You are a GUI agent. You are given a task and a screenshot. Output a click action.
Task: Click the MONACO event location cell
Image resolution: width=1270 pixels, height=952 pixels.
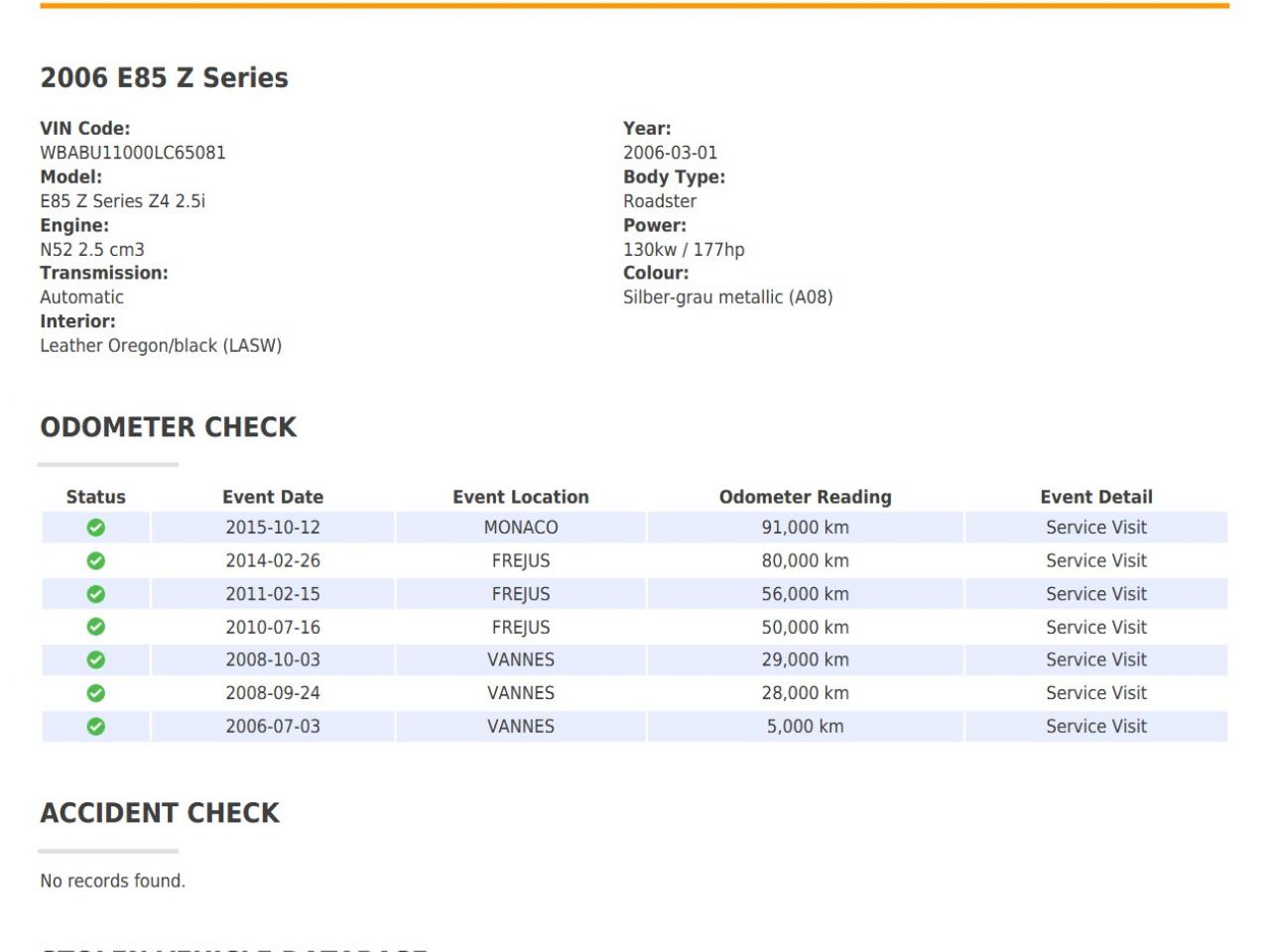click(x=521, y=528)
